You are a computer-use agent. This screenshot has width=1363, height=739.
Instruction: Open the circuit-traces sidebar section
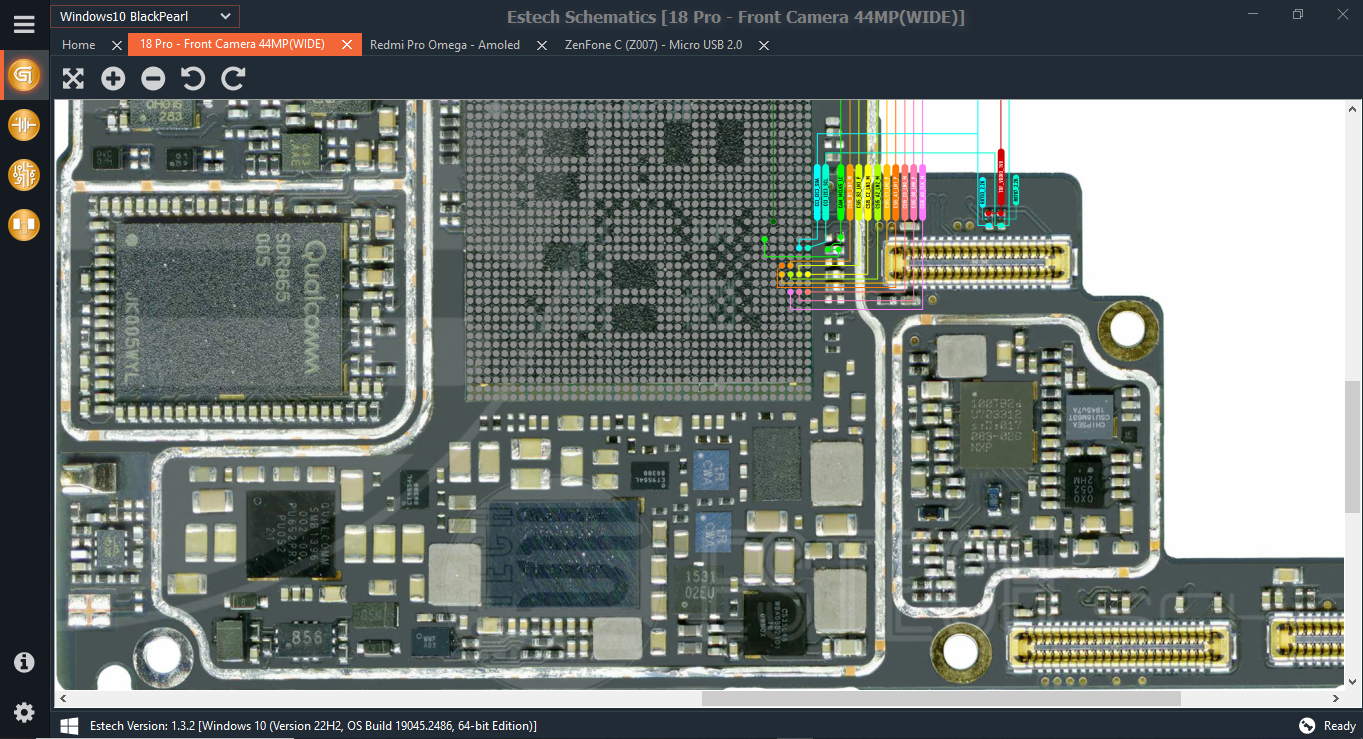click(x=24, y=175)
